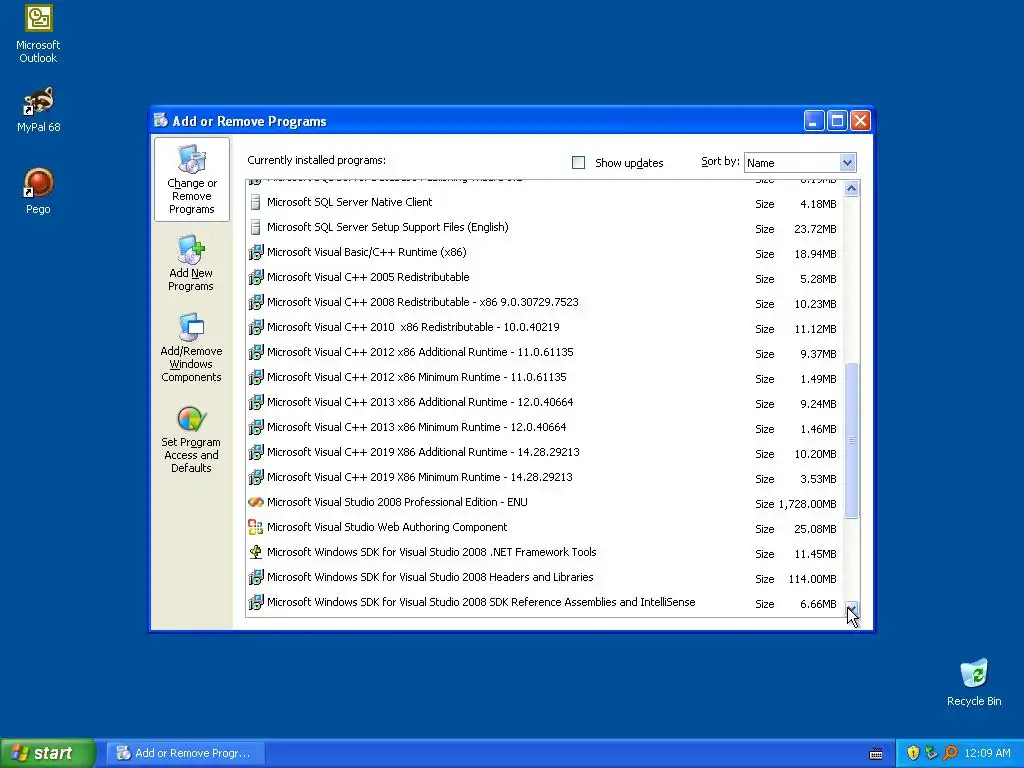1024x768 pixels.
Task: Click the programs list scrollbar thumb
Action: 851,440
